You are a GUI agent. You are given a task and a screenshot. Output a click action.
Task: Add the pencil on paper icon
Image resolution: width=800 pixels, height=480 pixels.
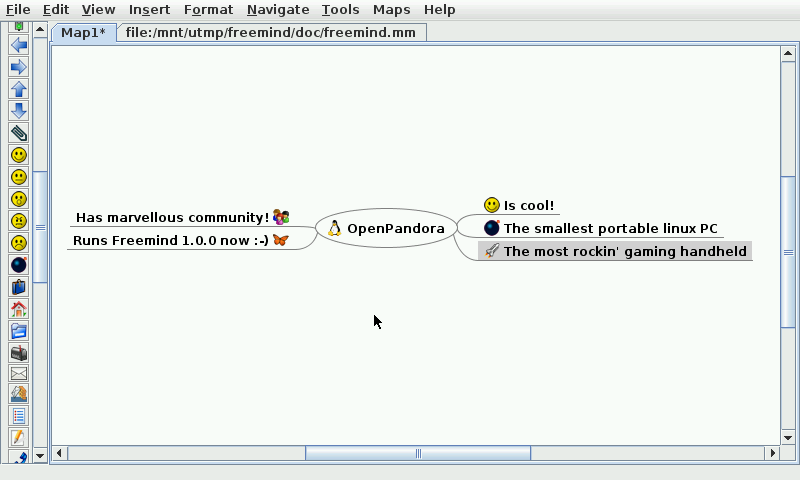click(x=19, y=438)
